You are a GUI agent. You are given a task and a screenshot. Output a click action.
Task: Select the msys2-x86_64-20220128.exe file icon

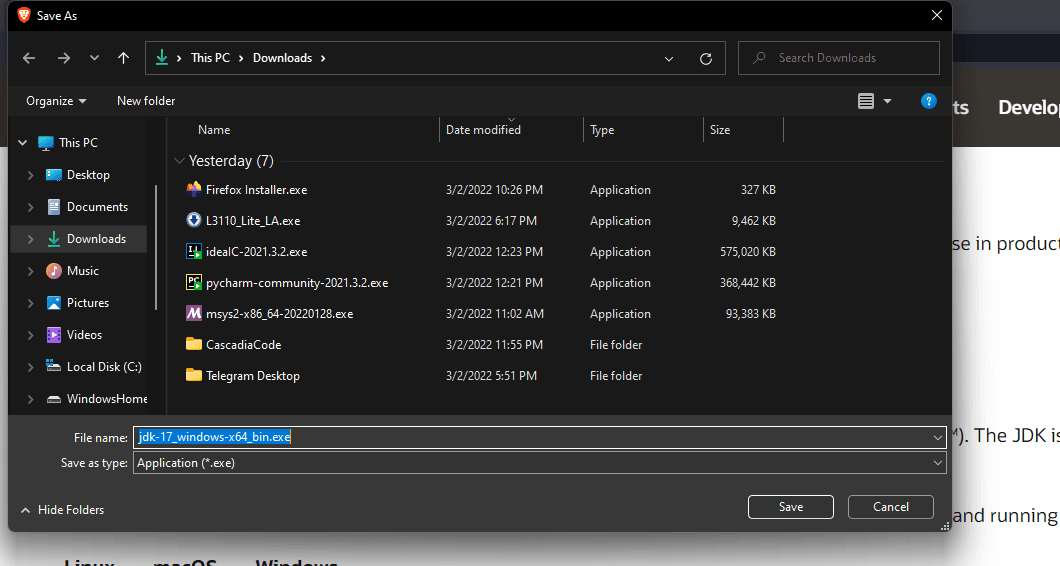coord(193,313)
